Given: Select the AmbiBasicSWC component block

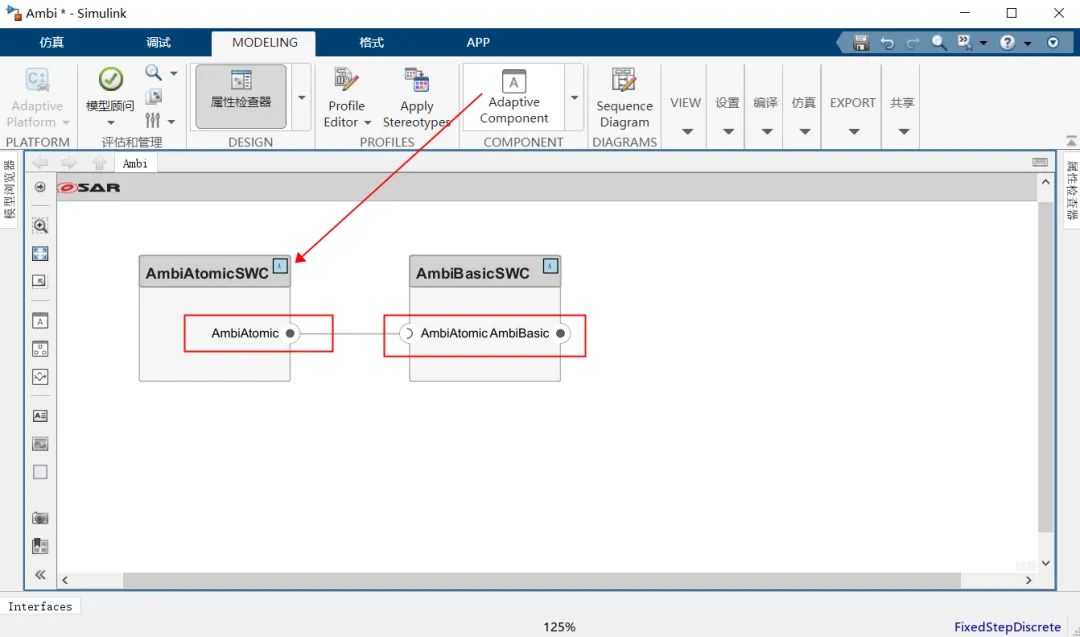Looking at the screenshot, I should click(x=485, y=318).
